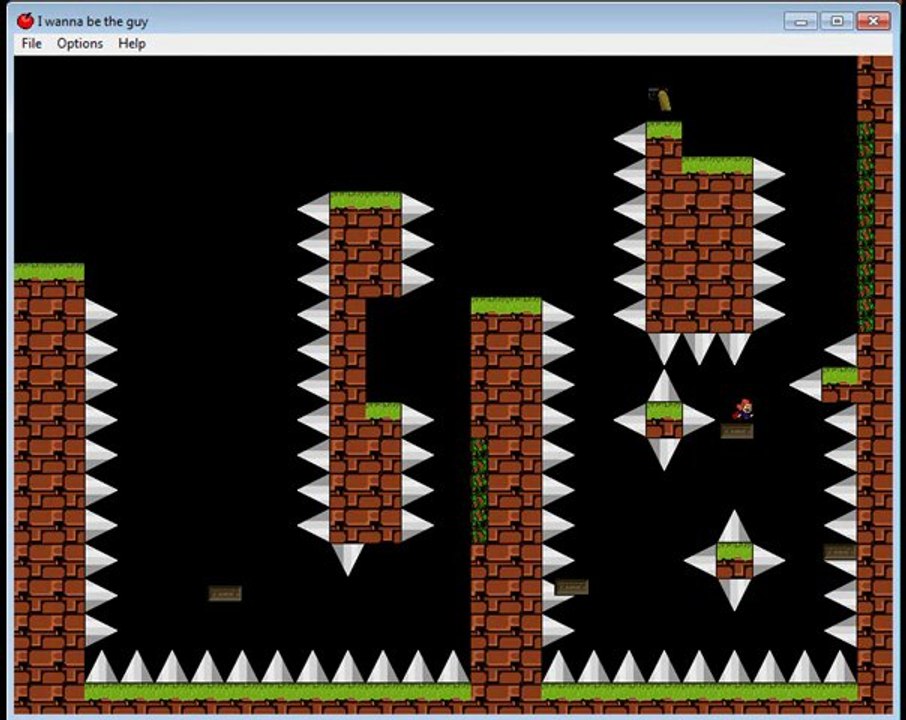Close the I wanna be the guy window
The width and height of the screenshot is (906, 720).
873,21
